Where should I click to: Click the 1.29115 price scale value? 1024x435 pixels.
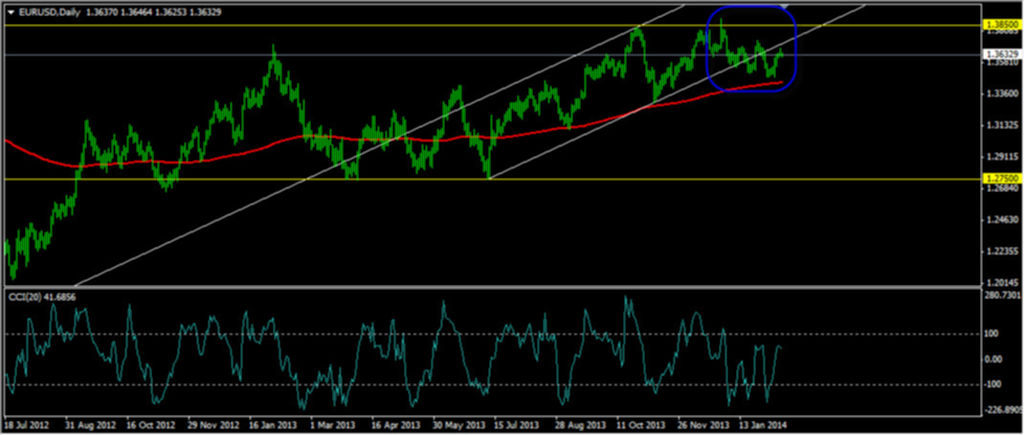1001,157
